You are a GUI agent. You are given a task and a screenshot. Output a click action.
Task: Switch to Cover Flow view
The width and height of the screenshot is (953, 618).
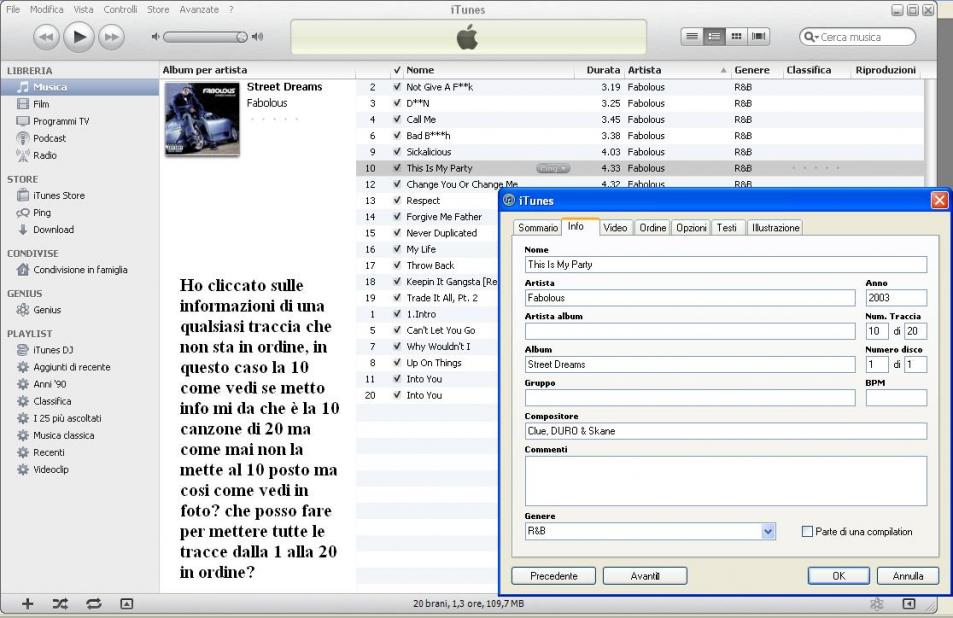click(x=758, y=36)
